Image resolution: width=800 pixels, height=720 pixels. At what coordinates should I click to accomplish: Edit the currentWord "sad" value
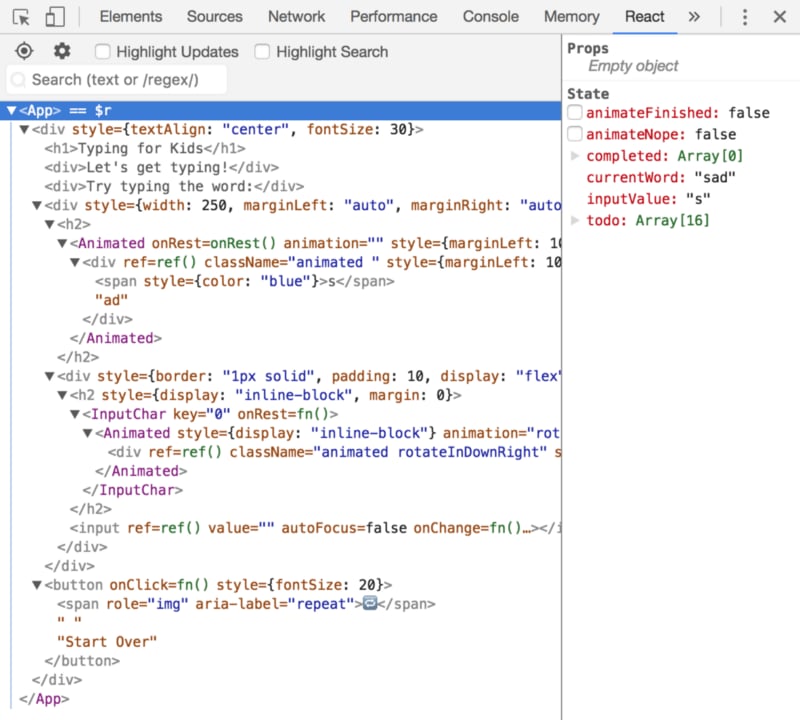tap(715, 177)
